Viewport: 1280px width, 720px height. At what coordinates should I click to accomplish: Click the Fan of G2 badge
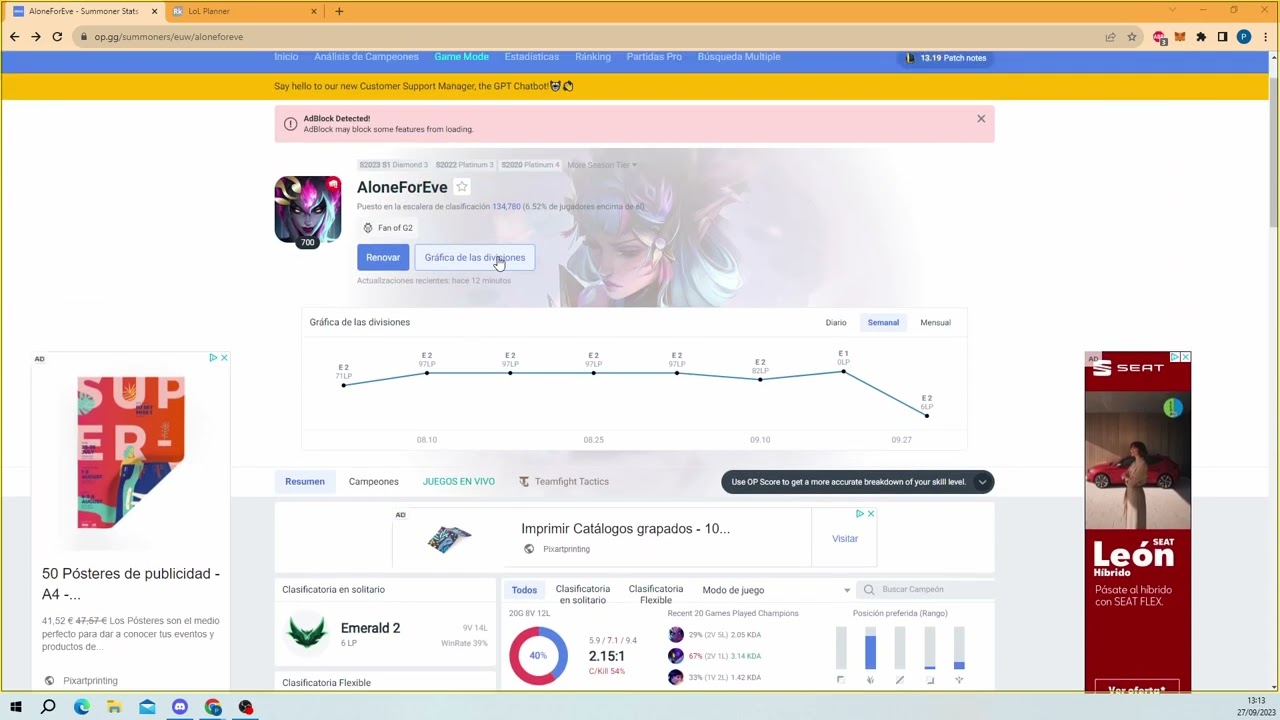(x=387, y=228)
